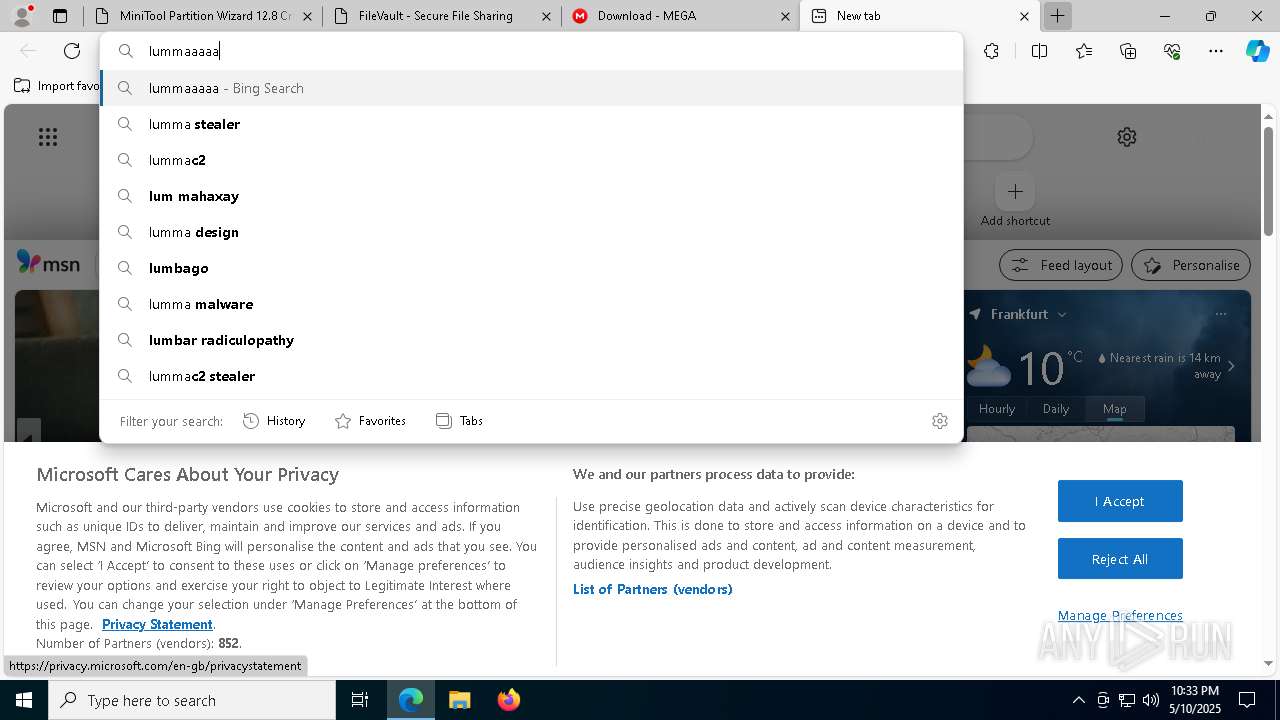Filter search by Tabs
The image size is (1280, 720).
459,421
